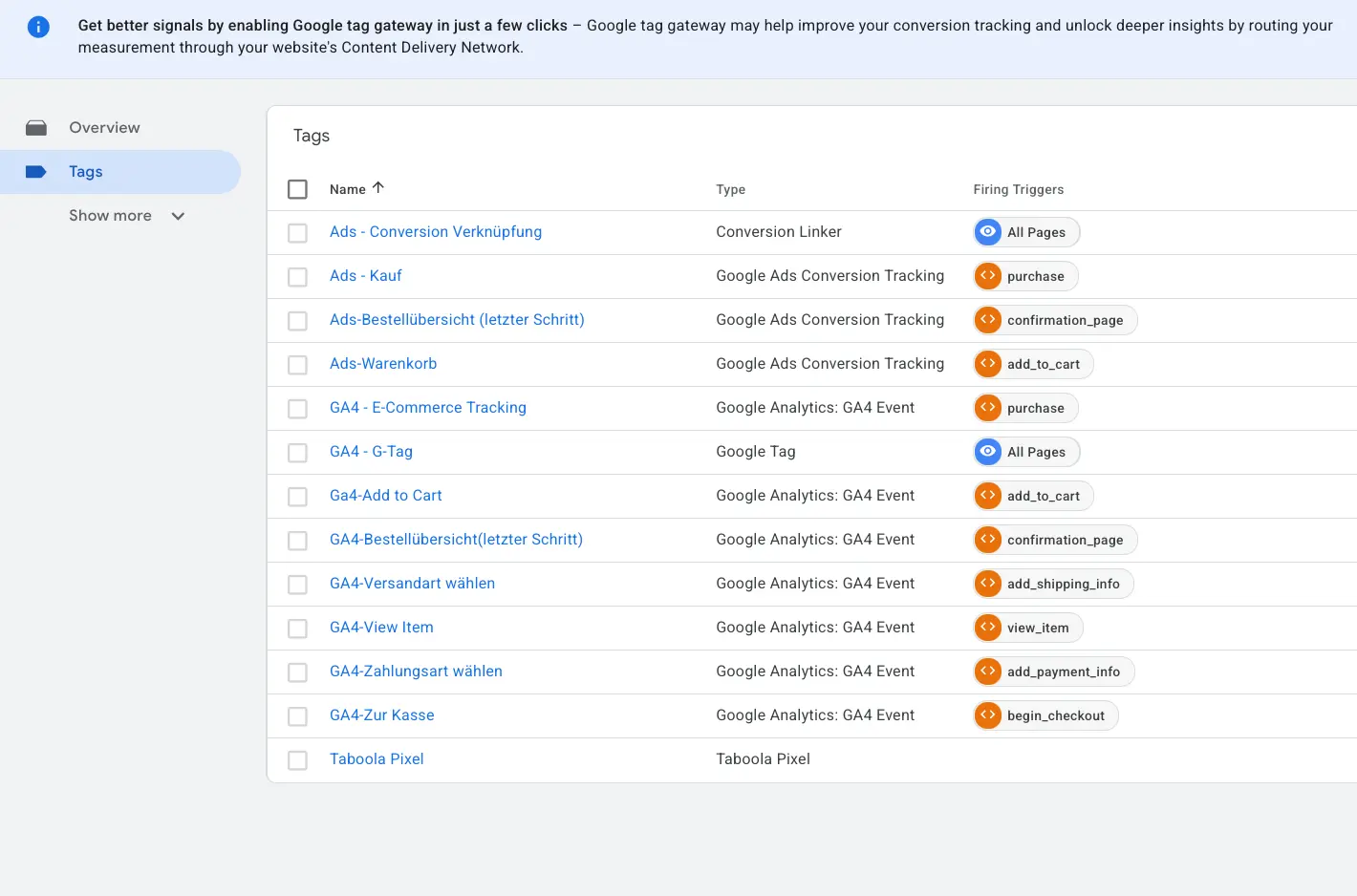Open the add_shipping_info trigger chip label
The width and height of the screenshot is (1357, 896).
[x=1063, y=584]
